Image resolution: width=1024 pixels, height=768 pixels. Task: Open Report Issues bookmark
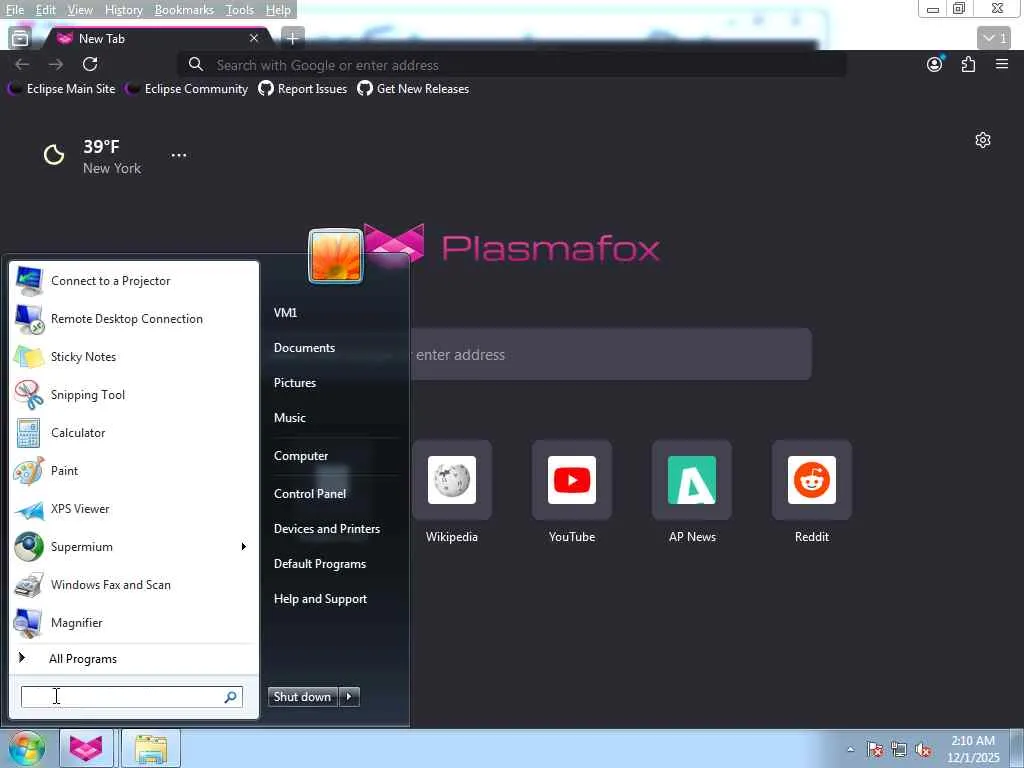302,89
